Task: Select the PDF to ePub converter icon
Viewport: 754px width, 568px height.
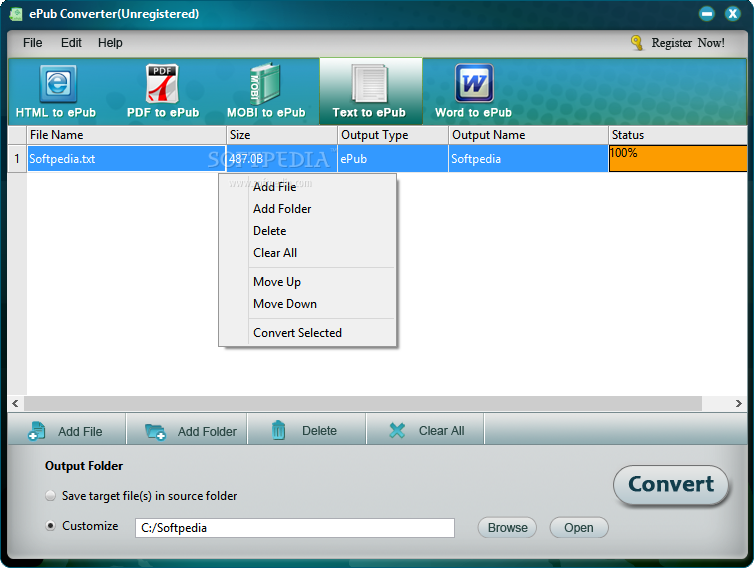Action: pos(163,84)
